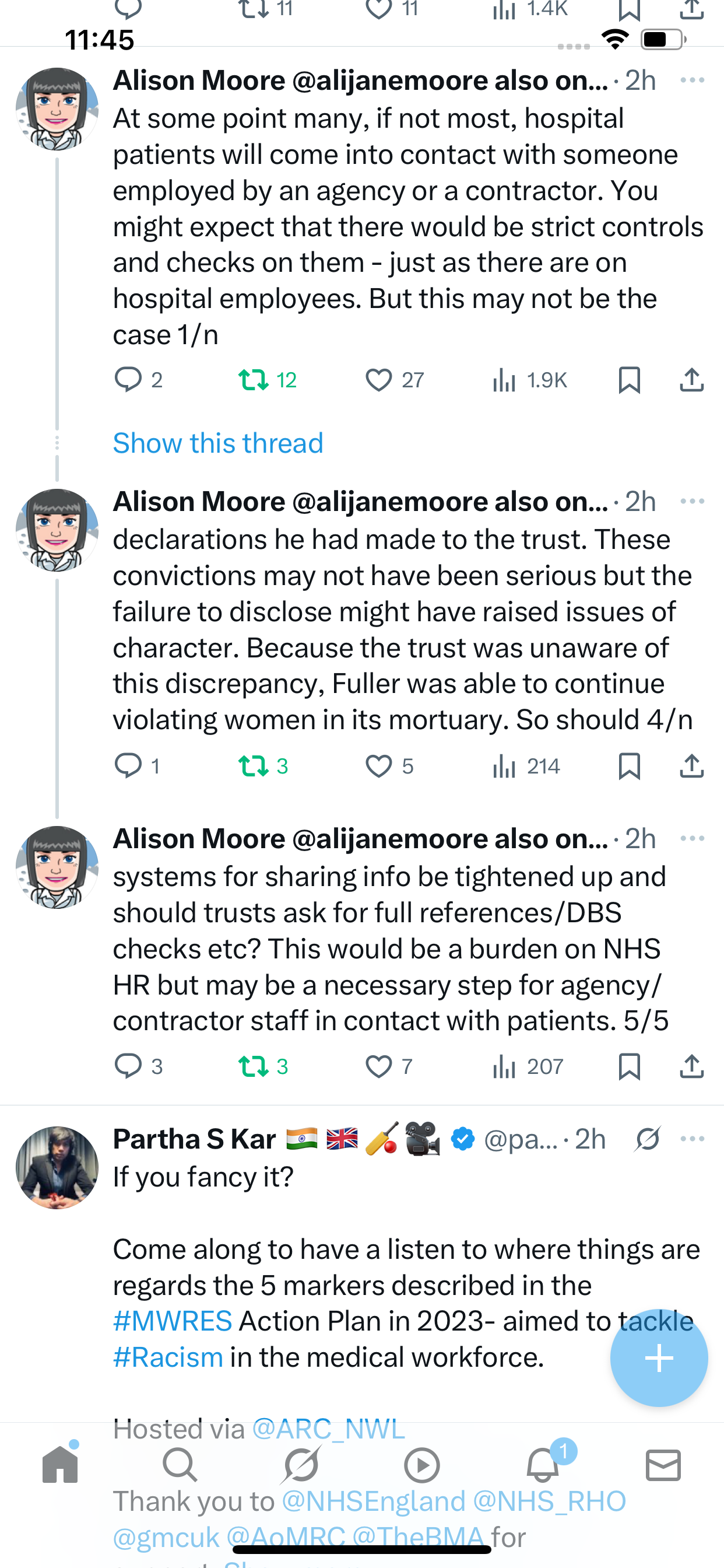
Task: Show this thread
Action: coord(218,443)
